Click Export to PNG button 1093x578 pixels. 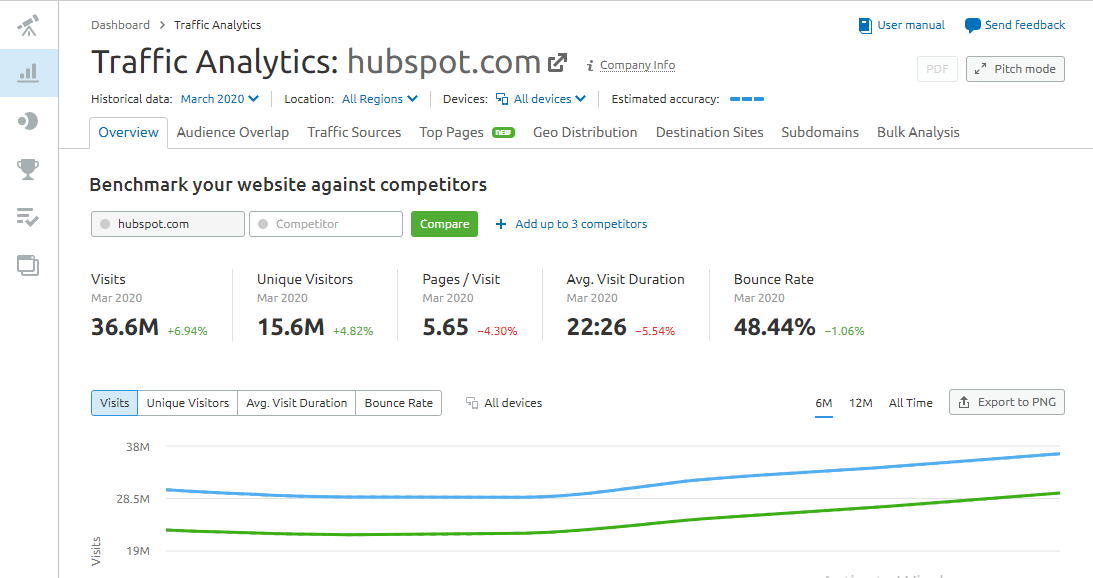click(1007, 402)
